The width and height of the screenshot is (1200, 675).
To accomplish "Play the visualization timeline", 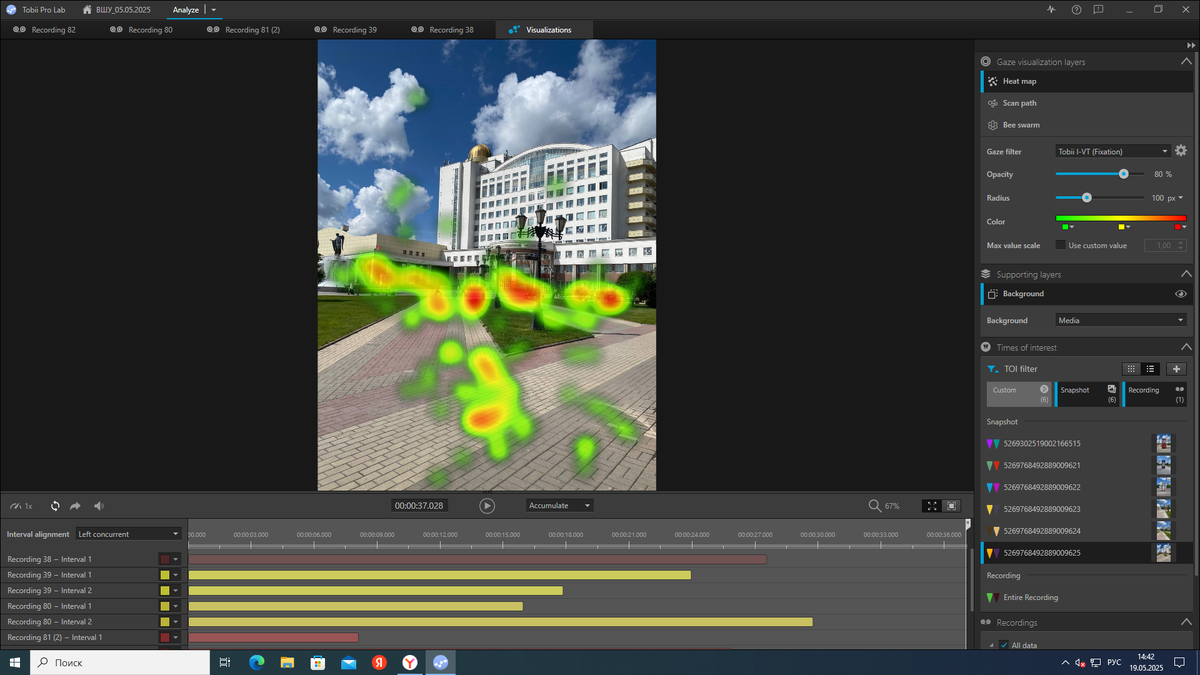I will click(x=487, y=506).
